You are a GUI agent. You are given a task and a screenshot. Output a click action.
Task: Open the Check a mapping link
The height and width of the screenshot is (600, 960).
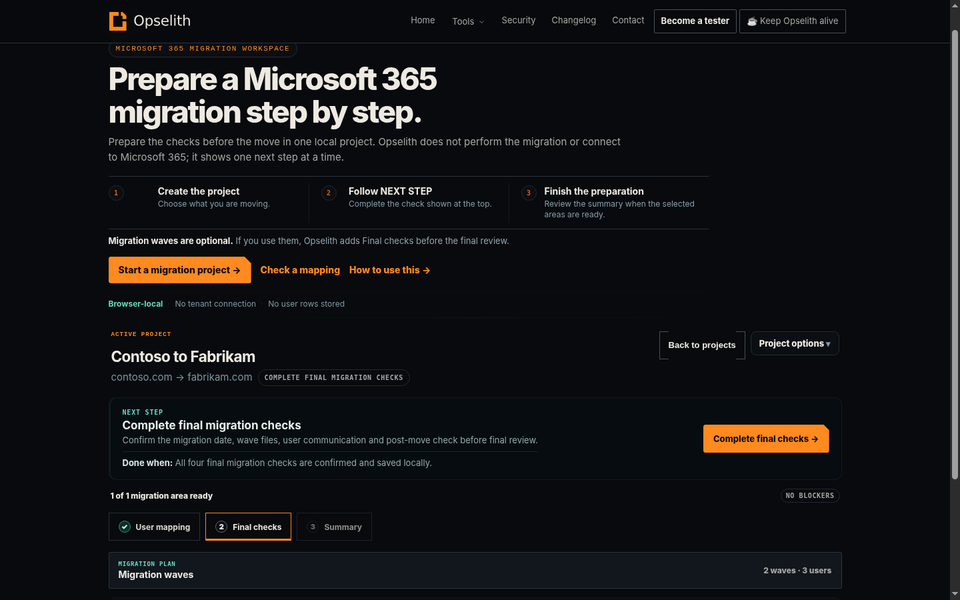(300, 270)
